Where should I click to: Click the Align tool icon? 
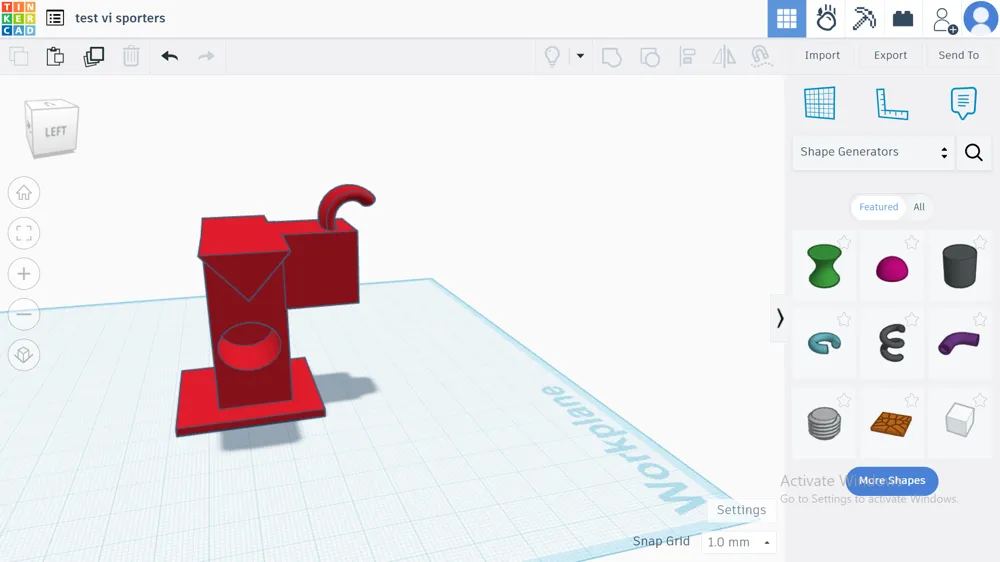pos(688,56)
